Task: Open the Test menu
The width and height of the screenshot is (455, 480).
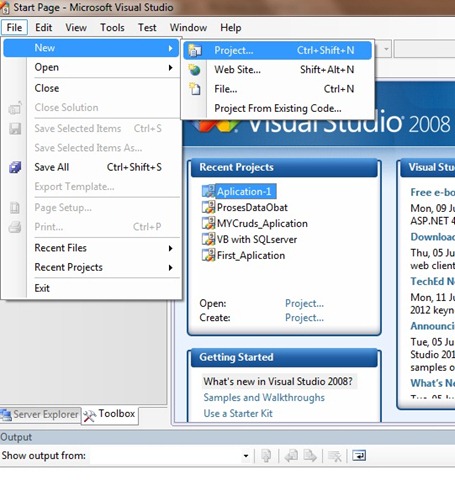Action: coord(147,27)
